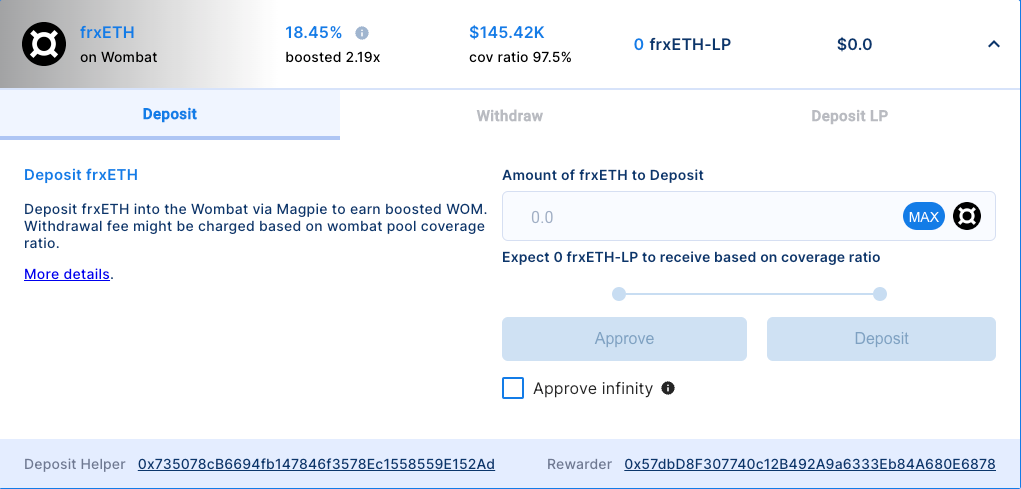The height and width of the screenshot is (489, 1021).
Task: Switch to the Withdraw tab
Action: click(509, 115)
